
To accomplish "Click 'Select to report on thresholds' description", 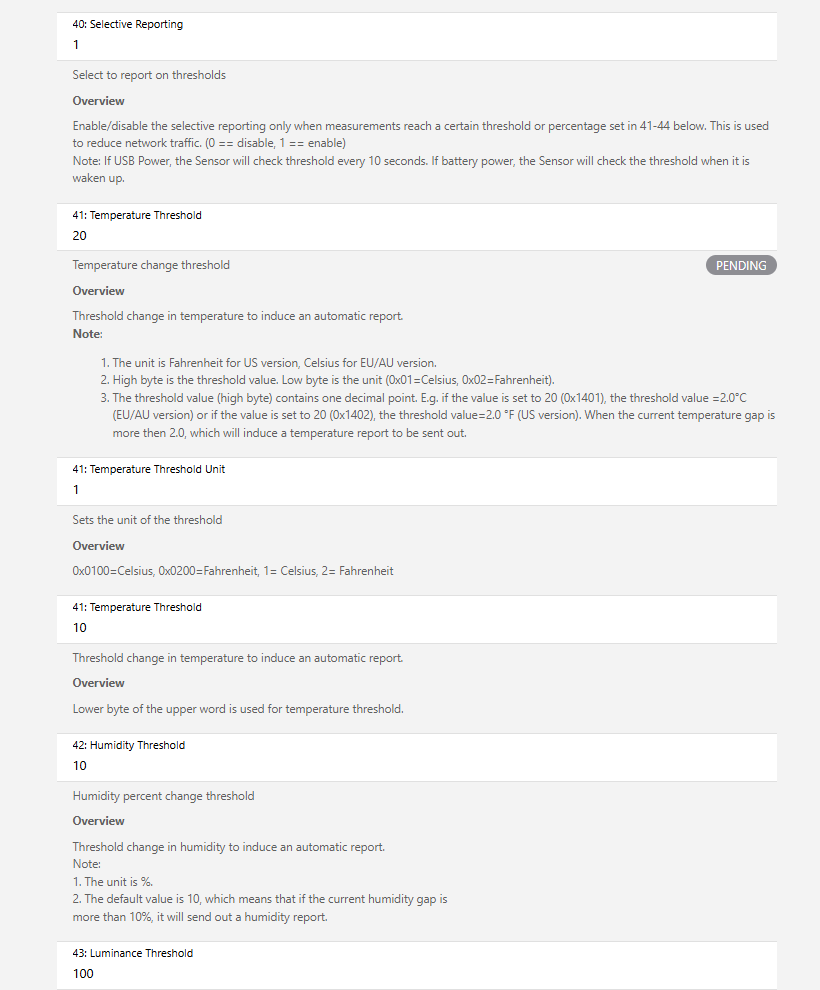I will point(149,75).
